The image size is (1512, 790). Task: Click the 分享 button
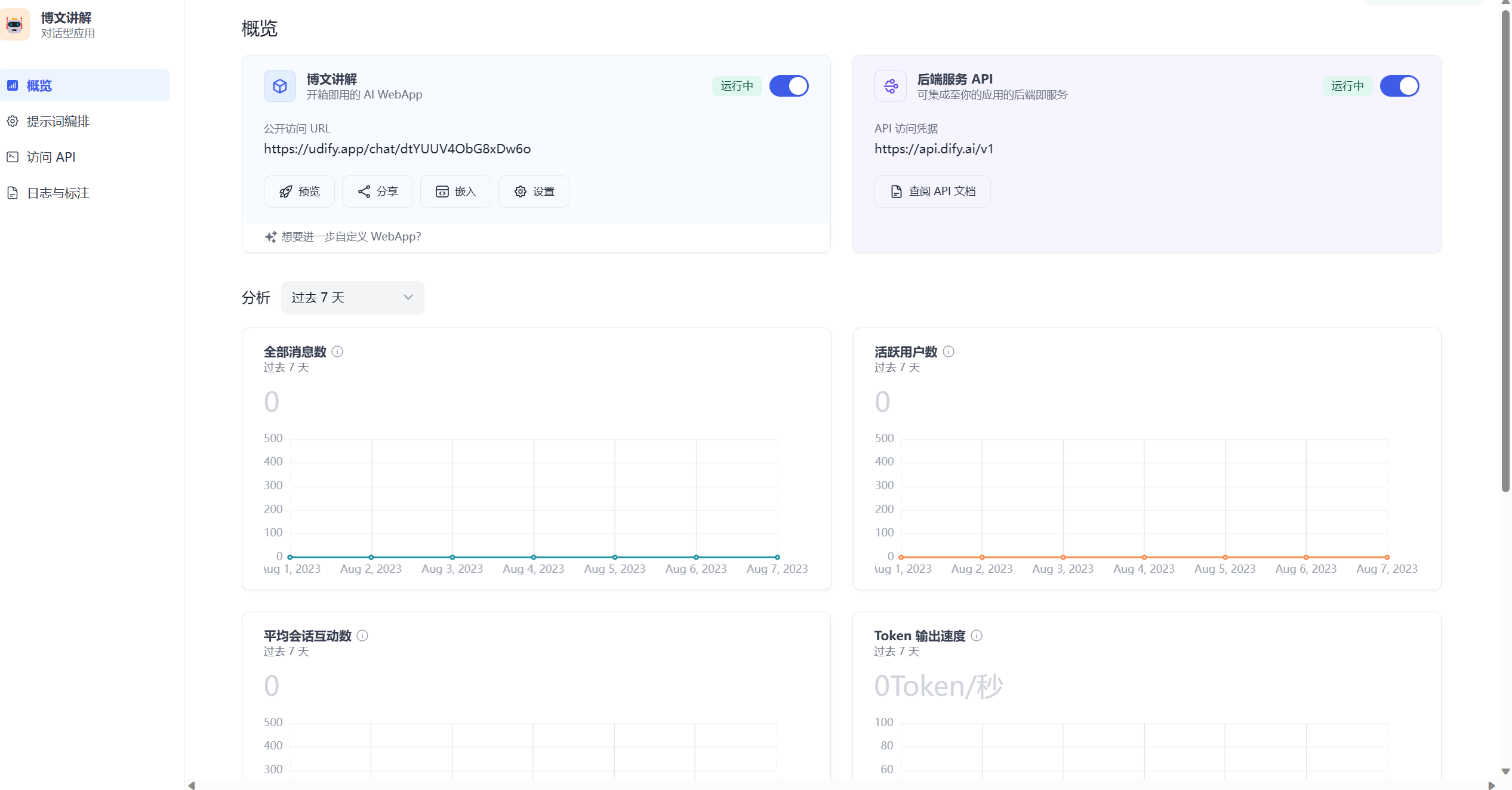pyautogui.click(x=378, y=192)
